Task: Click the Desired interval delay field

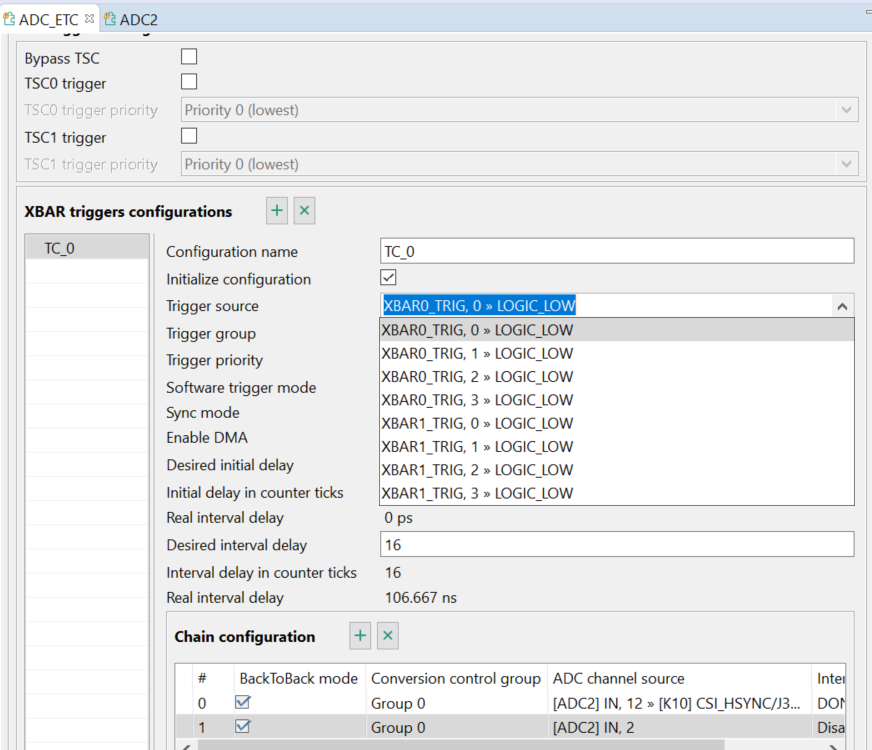Action: coord(617,544)
